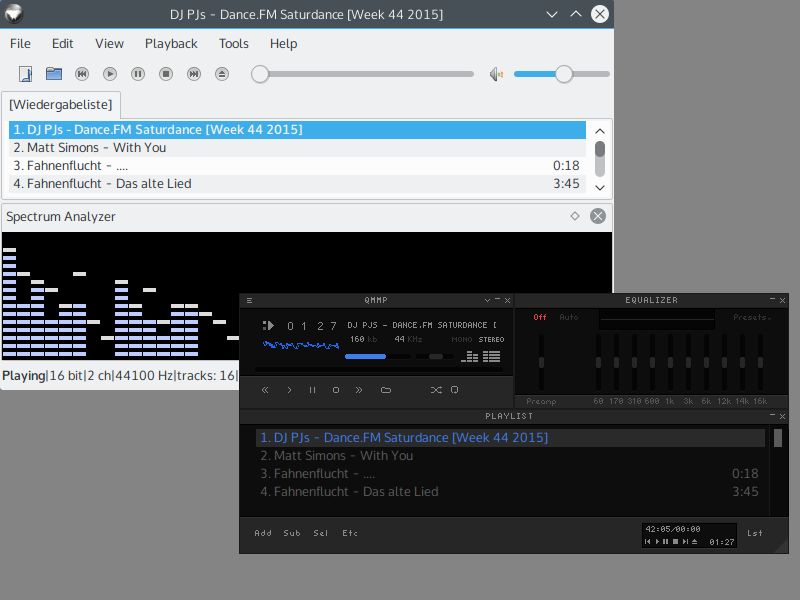Open the Playback menu
This screenshot has width=800, height=600.
[171, 44]
